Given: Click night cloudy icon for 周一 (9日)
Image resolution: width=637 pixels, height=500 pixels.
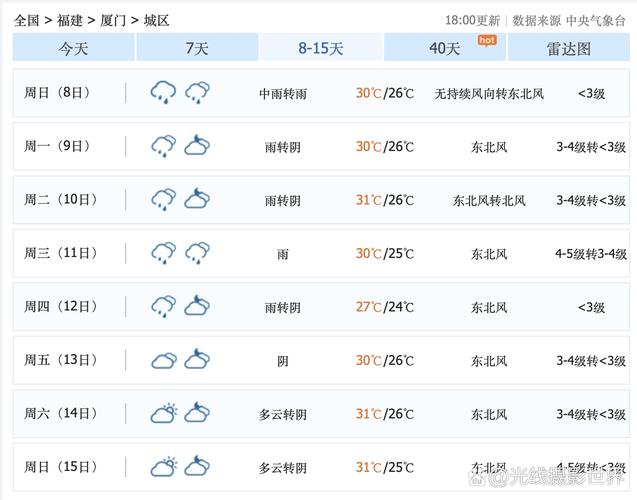Looking at the screenshot, I should coord(197,145).
